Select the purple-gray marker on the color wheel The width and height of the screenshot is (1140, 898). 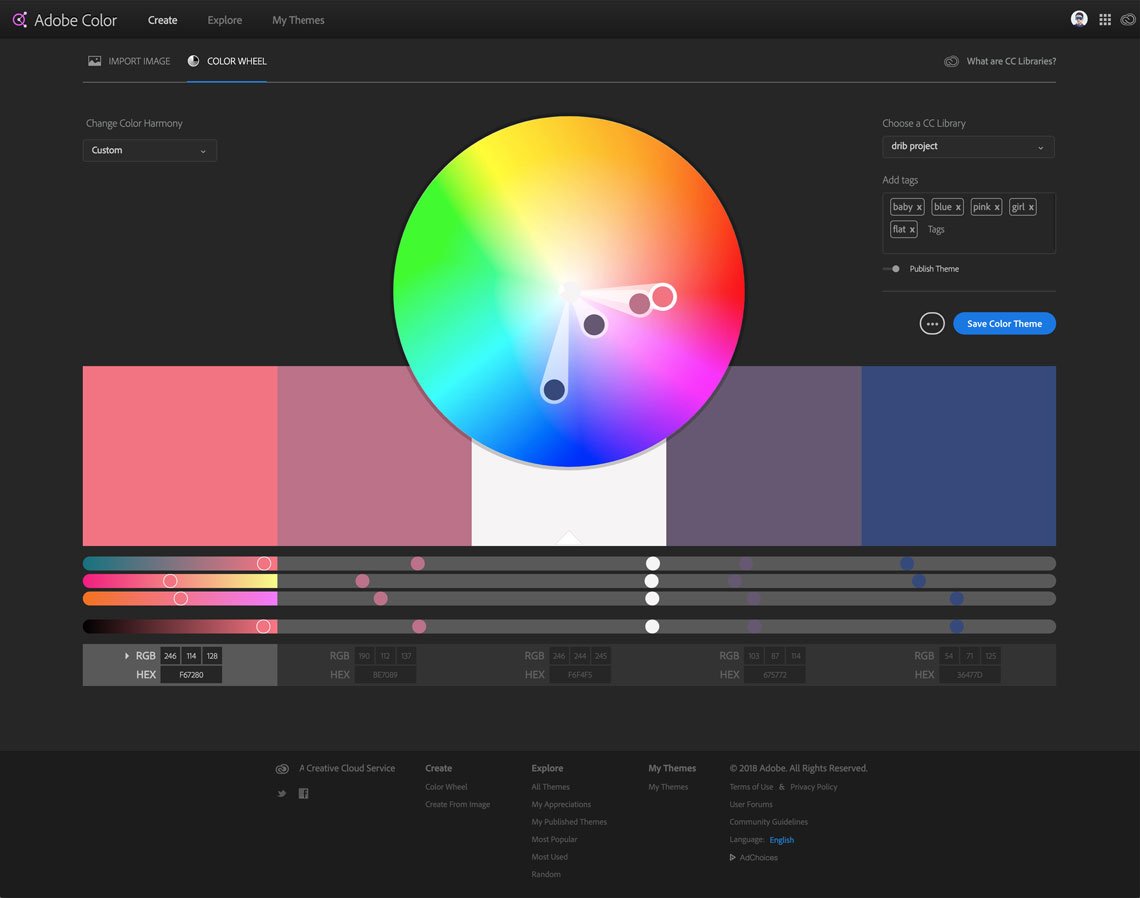594,324
